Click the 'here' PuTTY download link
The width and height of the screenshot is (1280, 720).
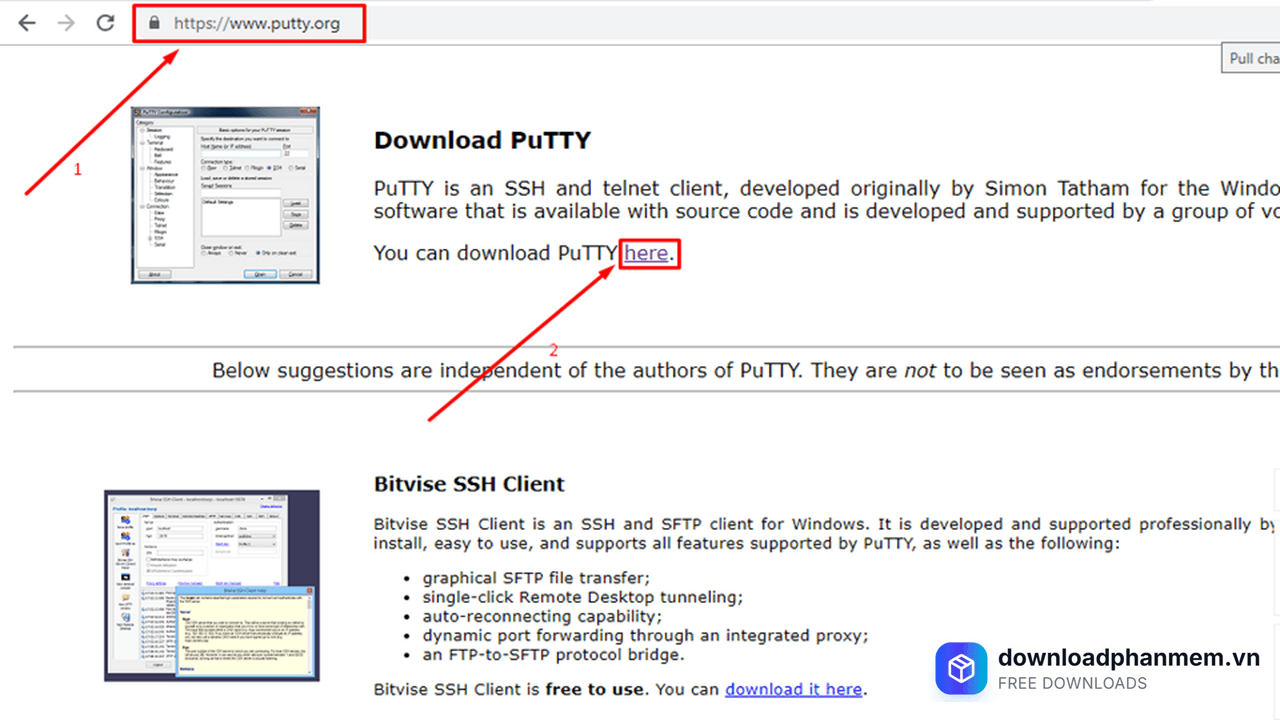[x=646, y=253]
